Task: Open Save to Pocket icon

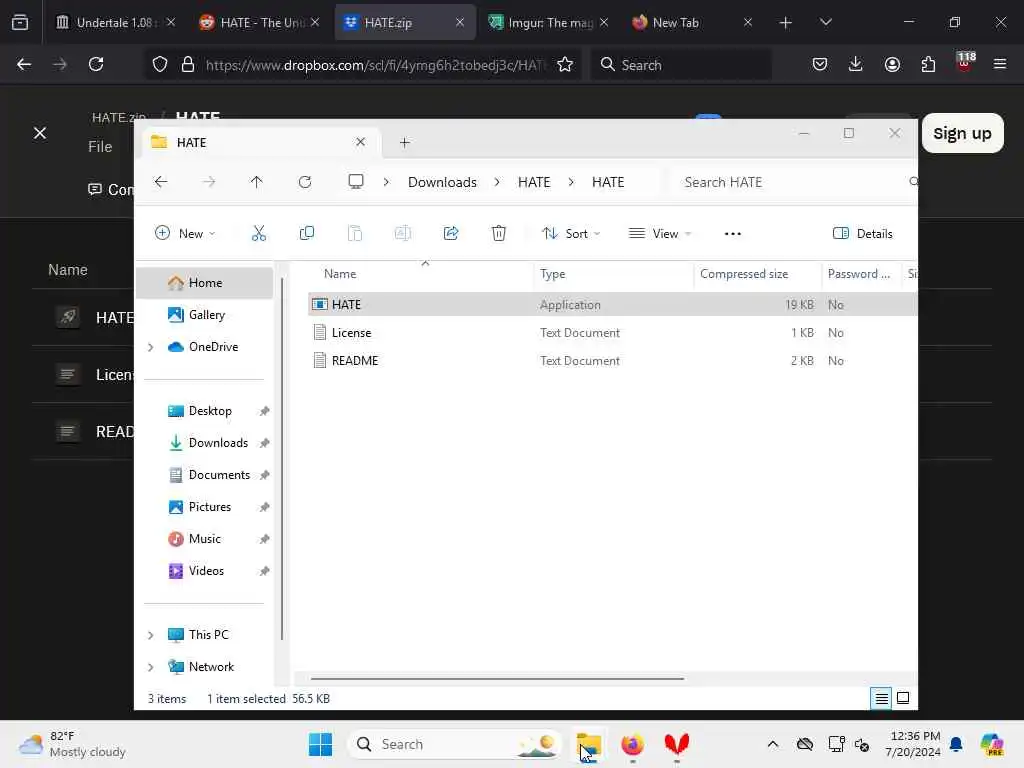Action: pos(820,64)
